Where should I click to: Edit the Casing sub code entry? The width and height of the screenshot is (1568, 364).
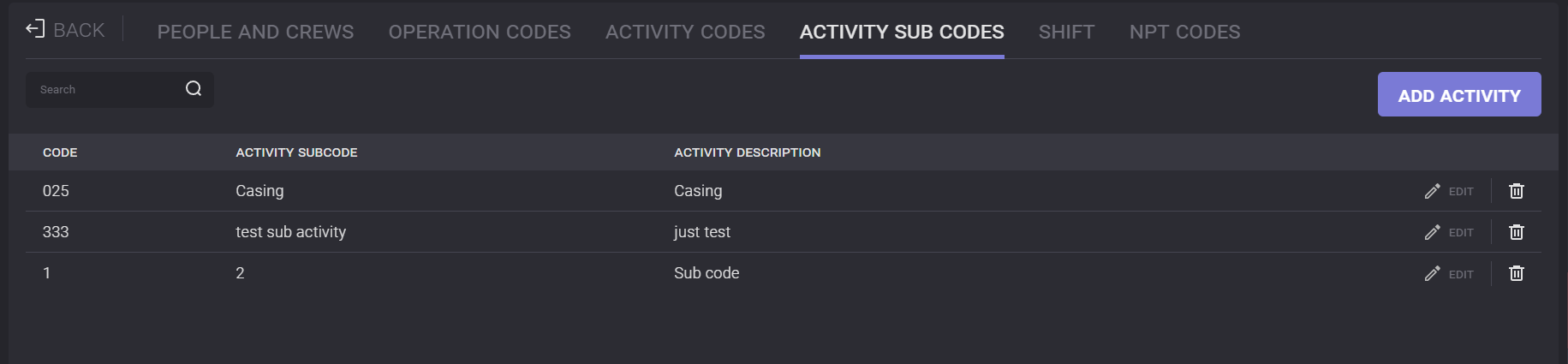pyautogui.click(x=1449, y=191)
